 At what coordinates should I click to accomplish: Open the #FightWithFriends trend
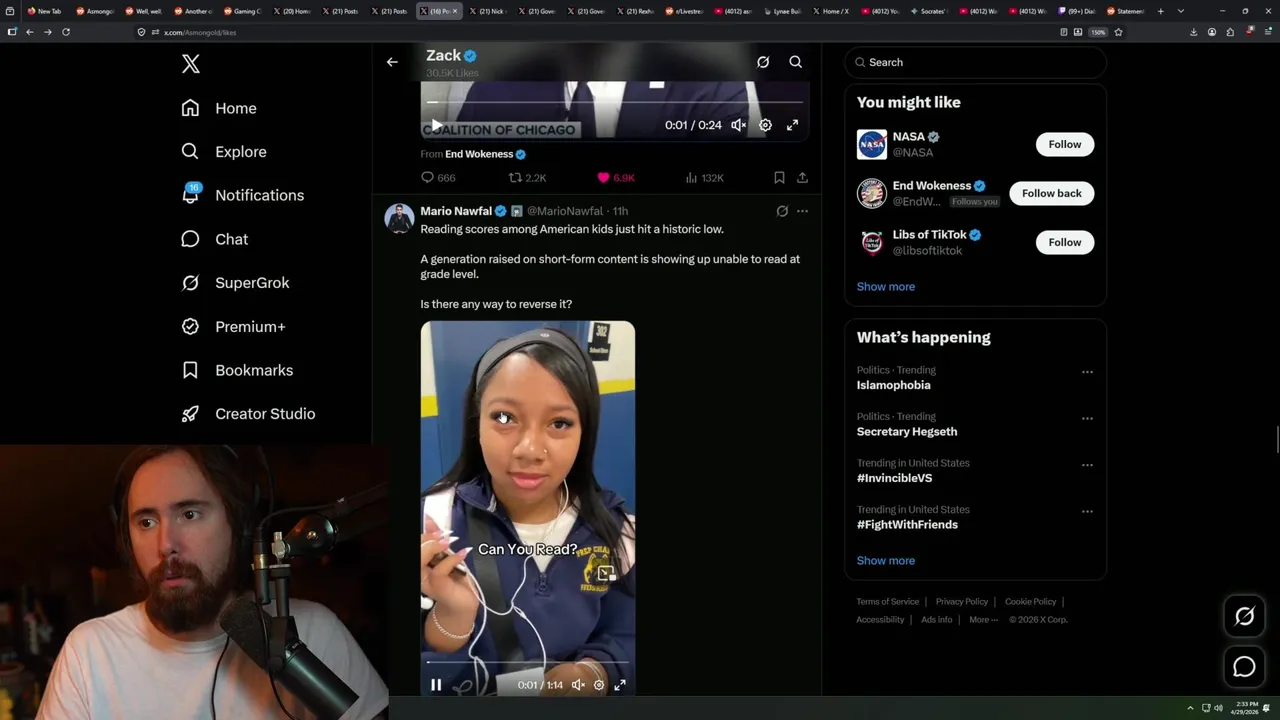tap(907, 525)
